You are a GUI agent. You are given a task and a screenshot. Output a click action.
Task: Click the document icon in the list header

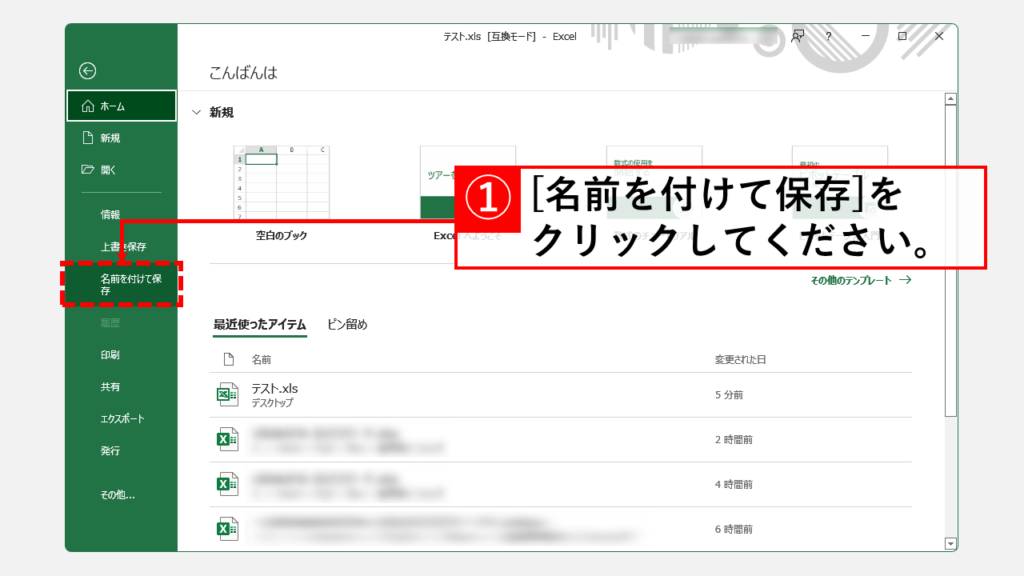228,359
